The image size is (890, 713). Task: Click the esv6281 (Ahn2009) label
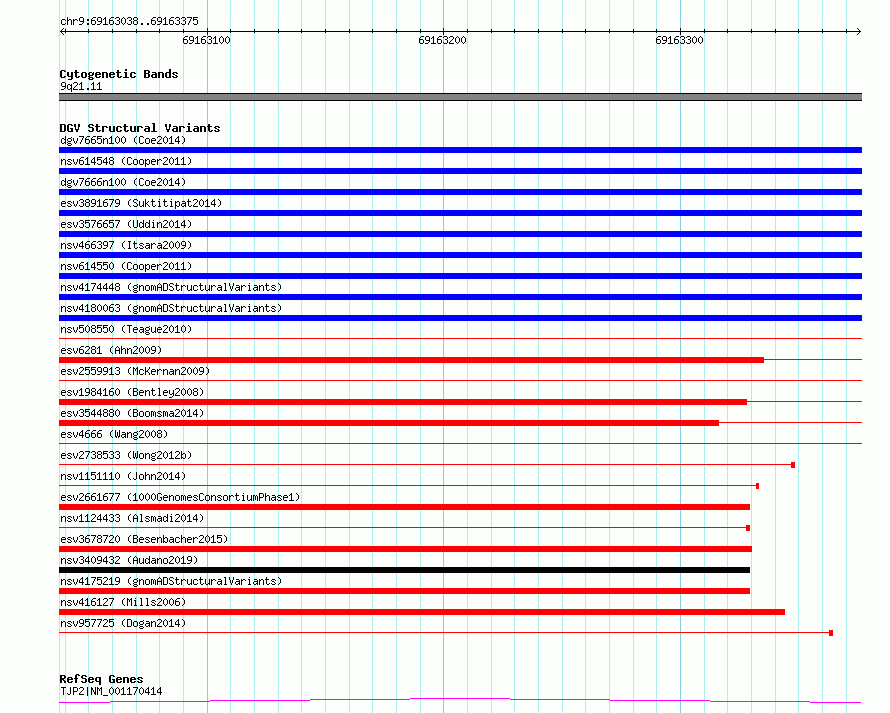click(x=111, y=350)
